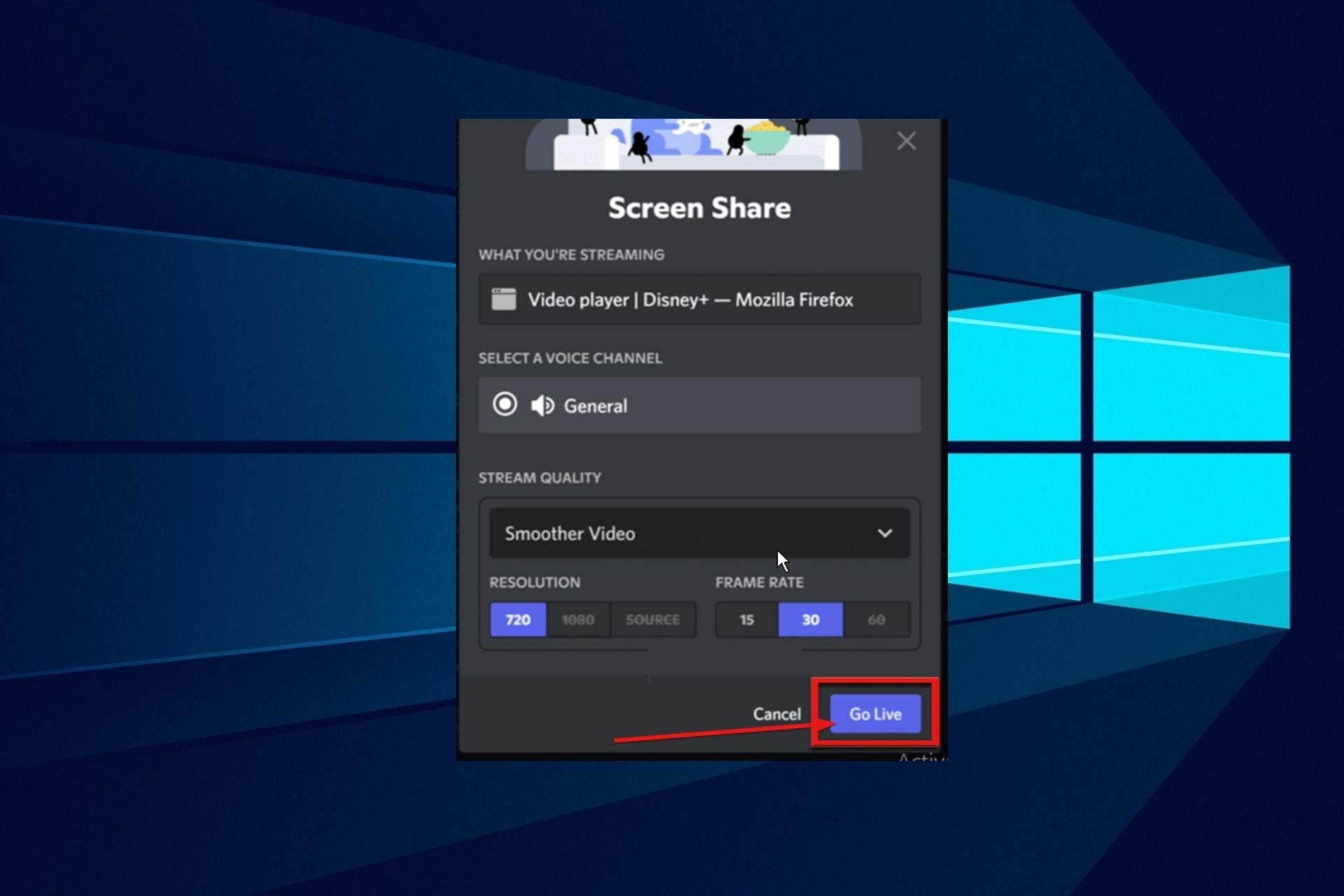Click the popcorn illustration at dialog top
Screen dimensions: 1344x896
tap(766, 137)
